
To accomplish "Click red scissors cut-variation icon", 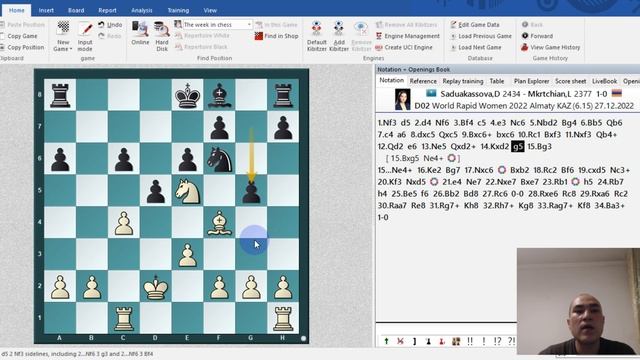I will pos(400,341).
